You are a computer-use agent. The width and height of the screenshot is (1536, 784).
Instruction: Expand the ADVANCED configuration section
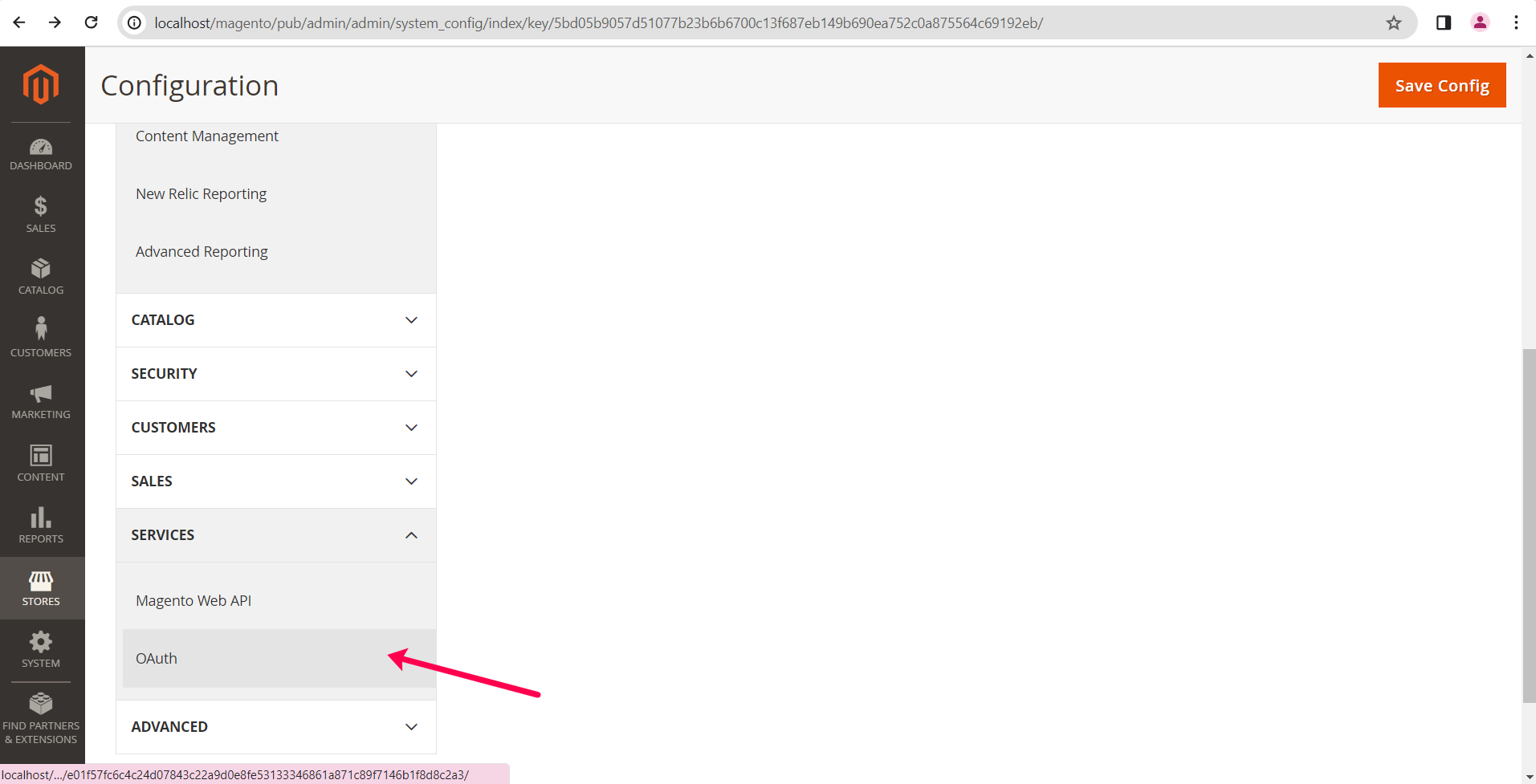pos(275,727)
